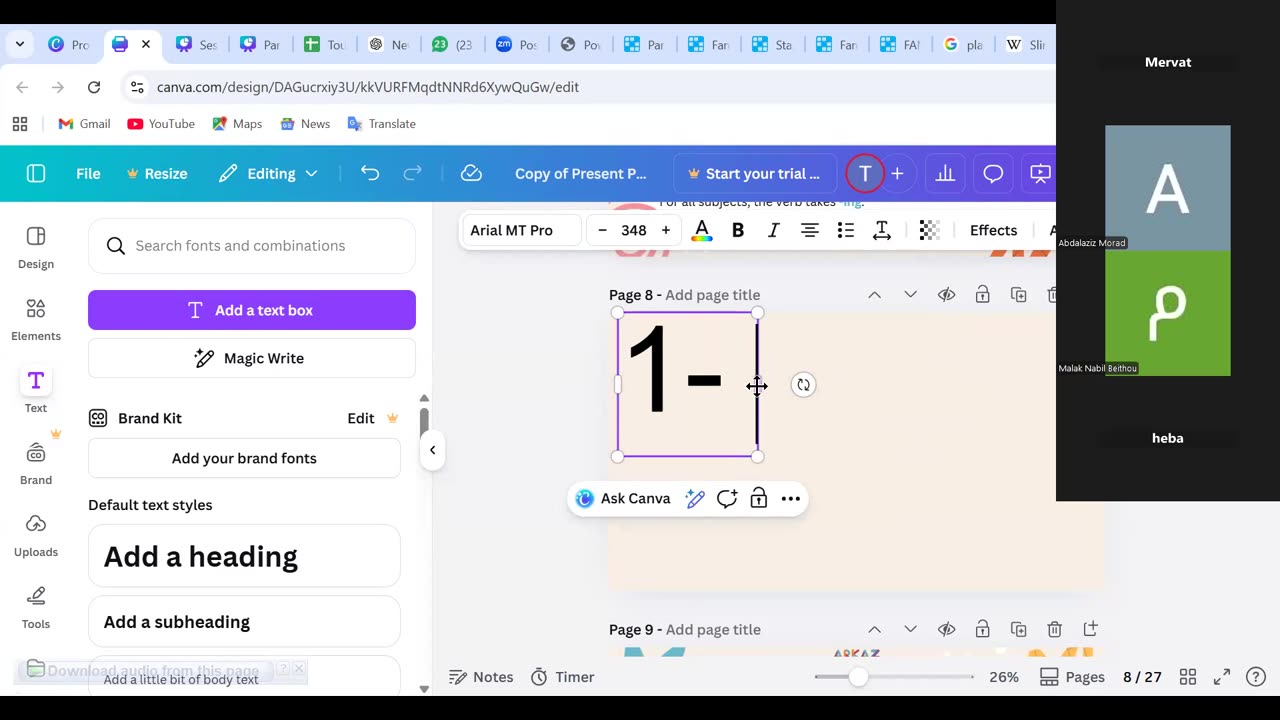Add a comment from floating toolbar
The image size is (1280, 720).
727,498
